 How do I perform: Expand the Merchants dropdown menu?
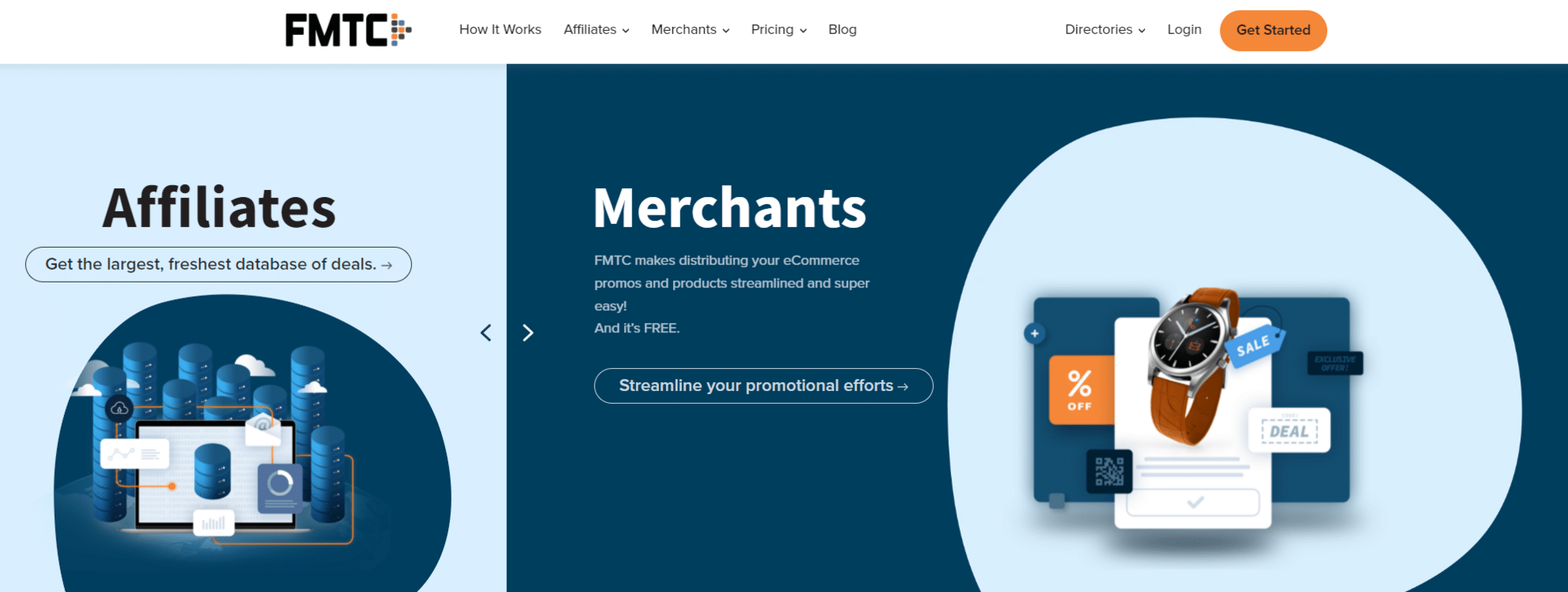pos(691,30)
